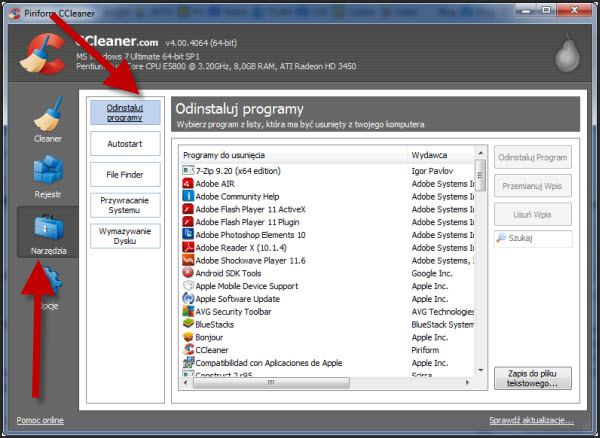600x438 pixels.
Task: Click the Sprawdź aktualizacje link
Action: click(530, 420)
